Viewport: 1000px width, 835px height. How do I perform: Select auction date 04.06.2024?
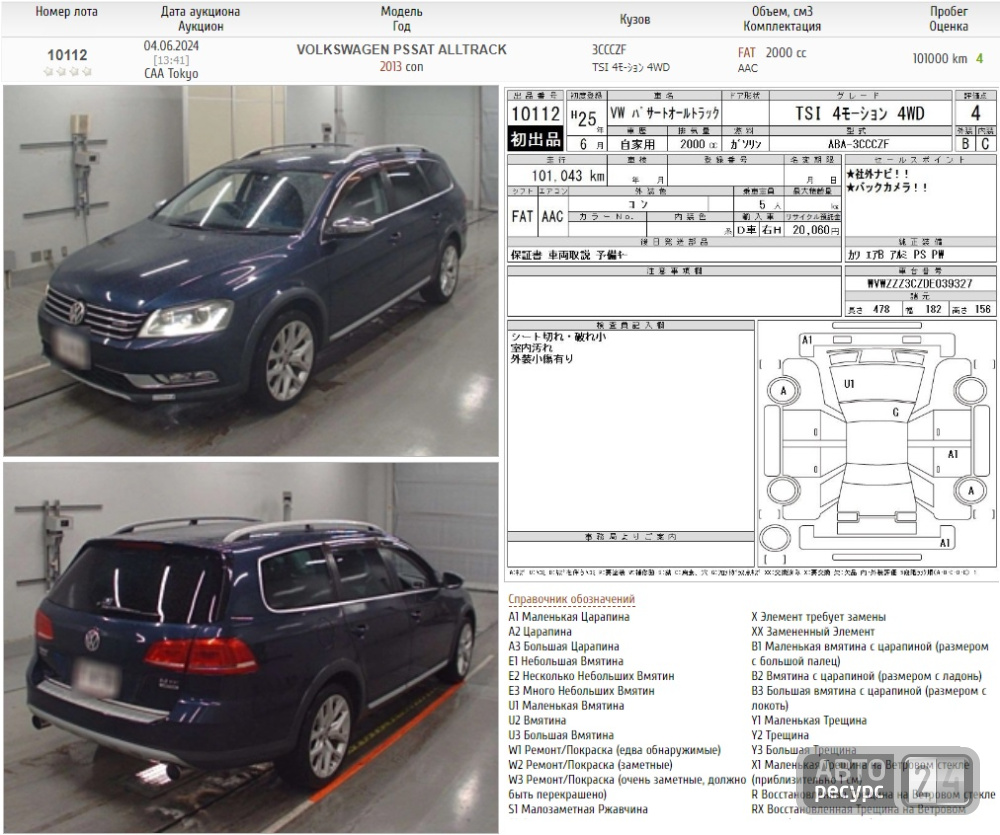coord(171,46)
